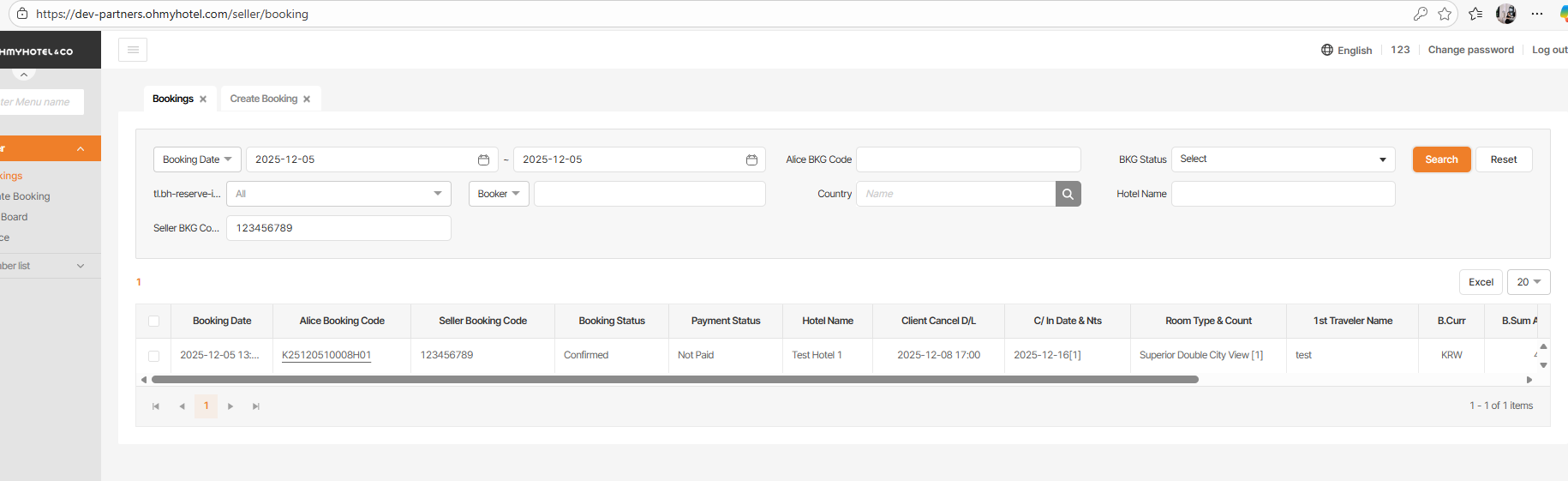Go to the first results page

(x=156, y=406)
